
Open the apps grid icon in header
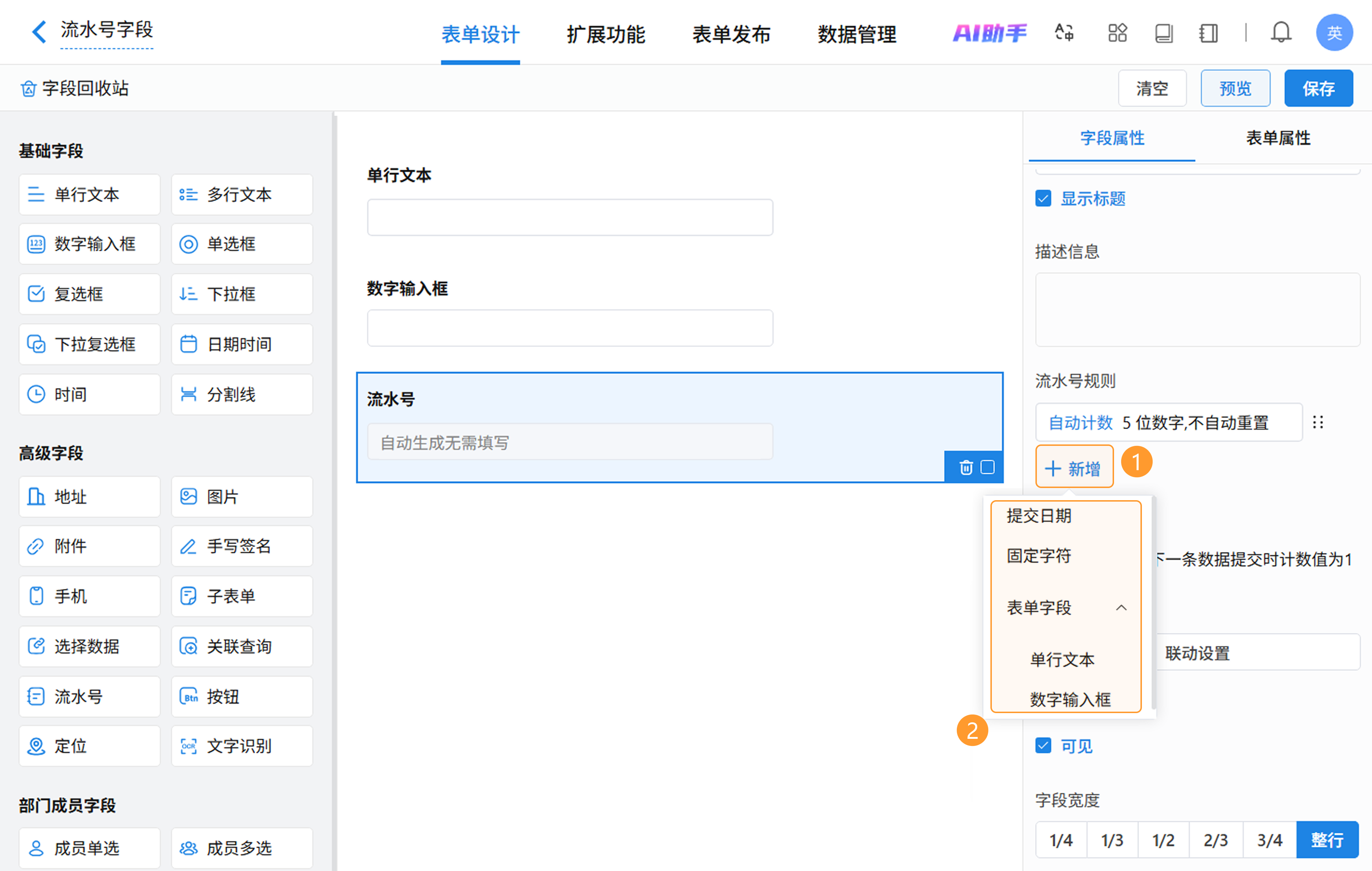click(x=1117, y=33)
